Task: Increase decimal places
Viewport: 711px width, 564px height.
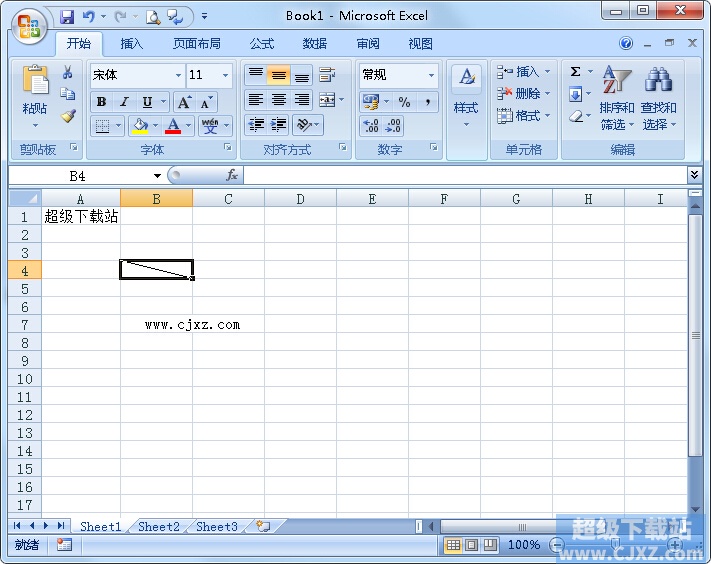Action: 371,126
